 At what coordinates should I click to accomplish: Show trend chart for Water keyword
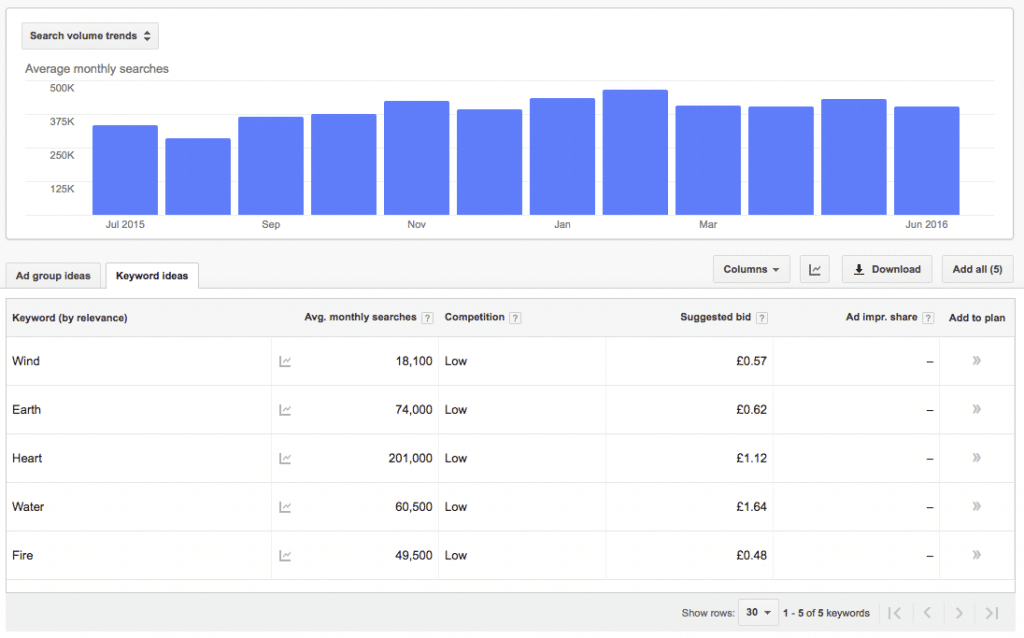coord(285,507)
